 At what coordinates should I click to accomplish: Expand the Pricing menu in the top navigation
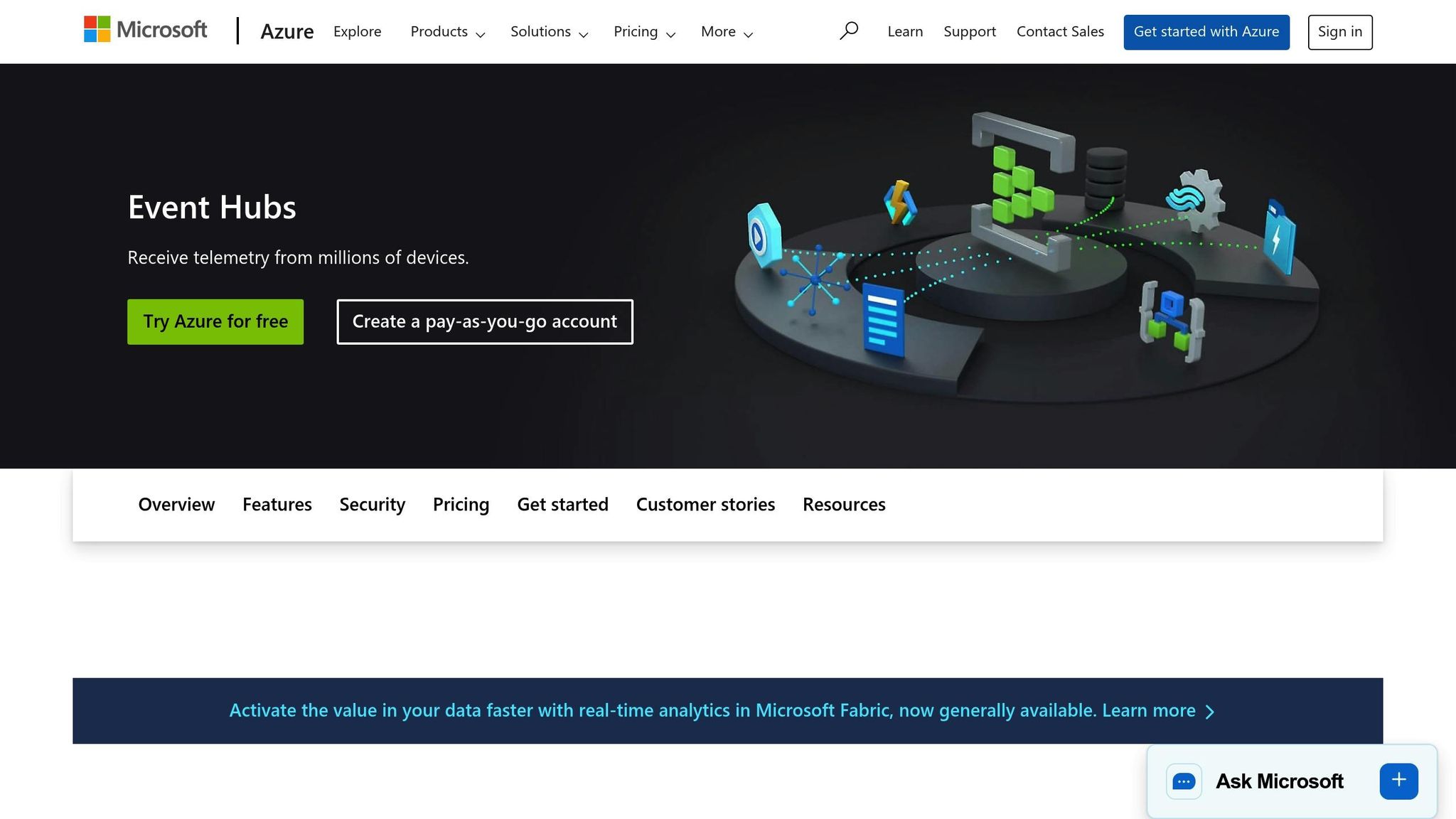(x=643, y=31)
